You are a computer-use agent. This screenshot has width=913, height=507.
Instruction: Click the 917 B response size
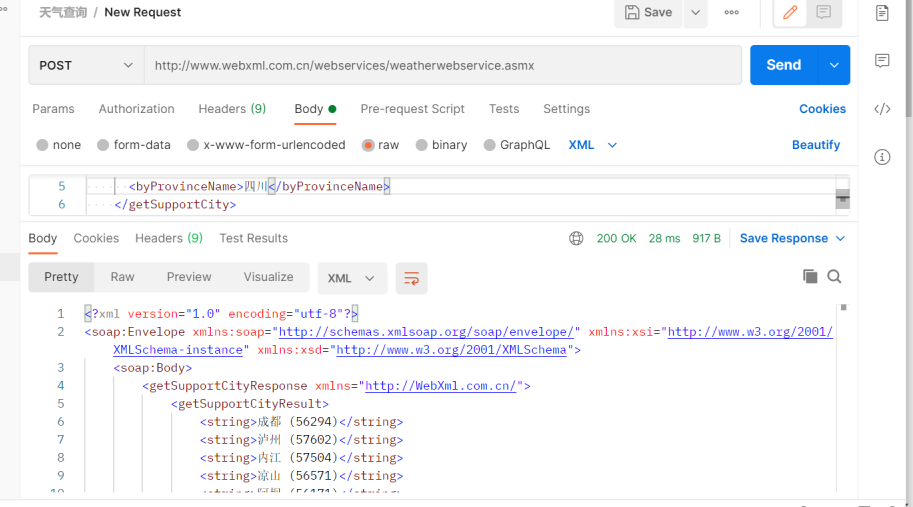[706, 238]
